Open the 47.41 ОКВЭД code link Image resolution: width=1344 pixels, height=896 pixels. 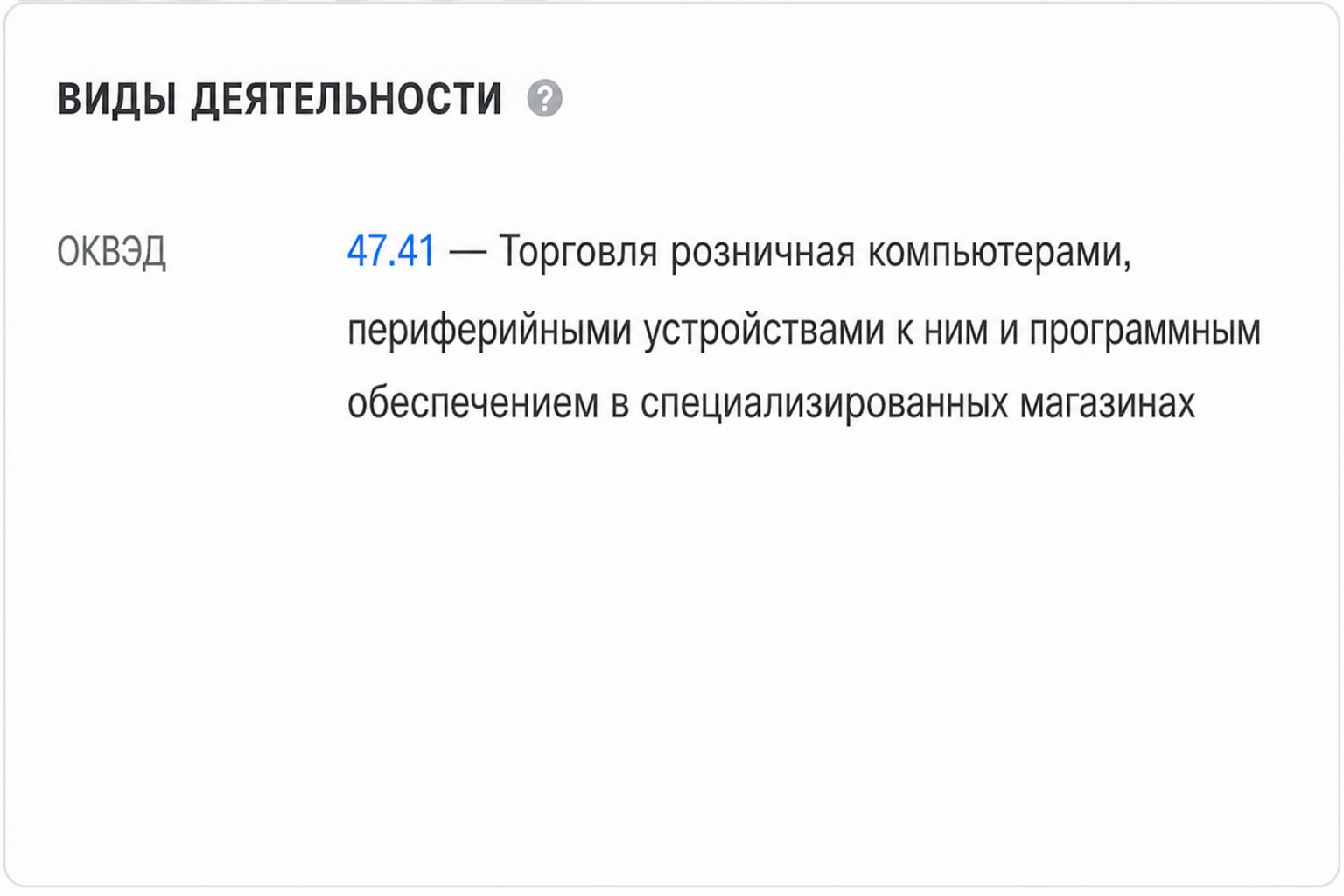pyautogui.click(x=391, y=252)
